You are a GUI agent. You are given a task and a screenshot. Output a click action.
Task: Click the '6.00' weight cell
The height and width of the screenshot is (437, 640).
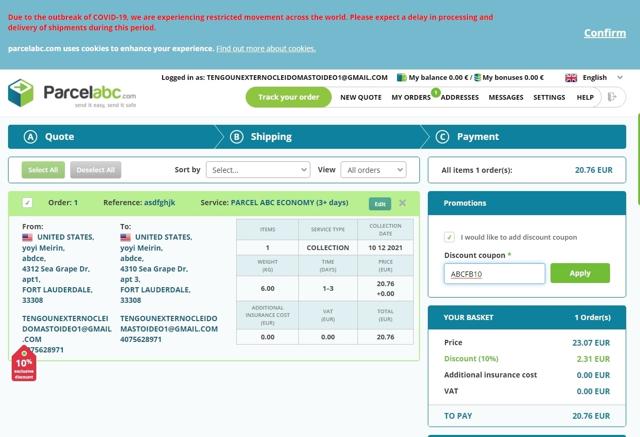(x=267, y=288)
